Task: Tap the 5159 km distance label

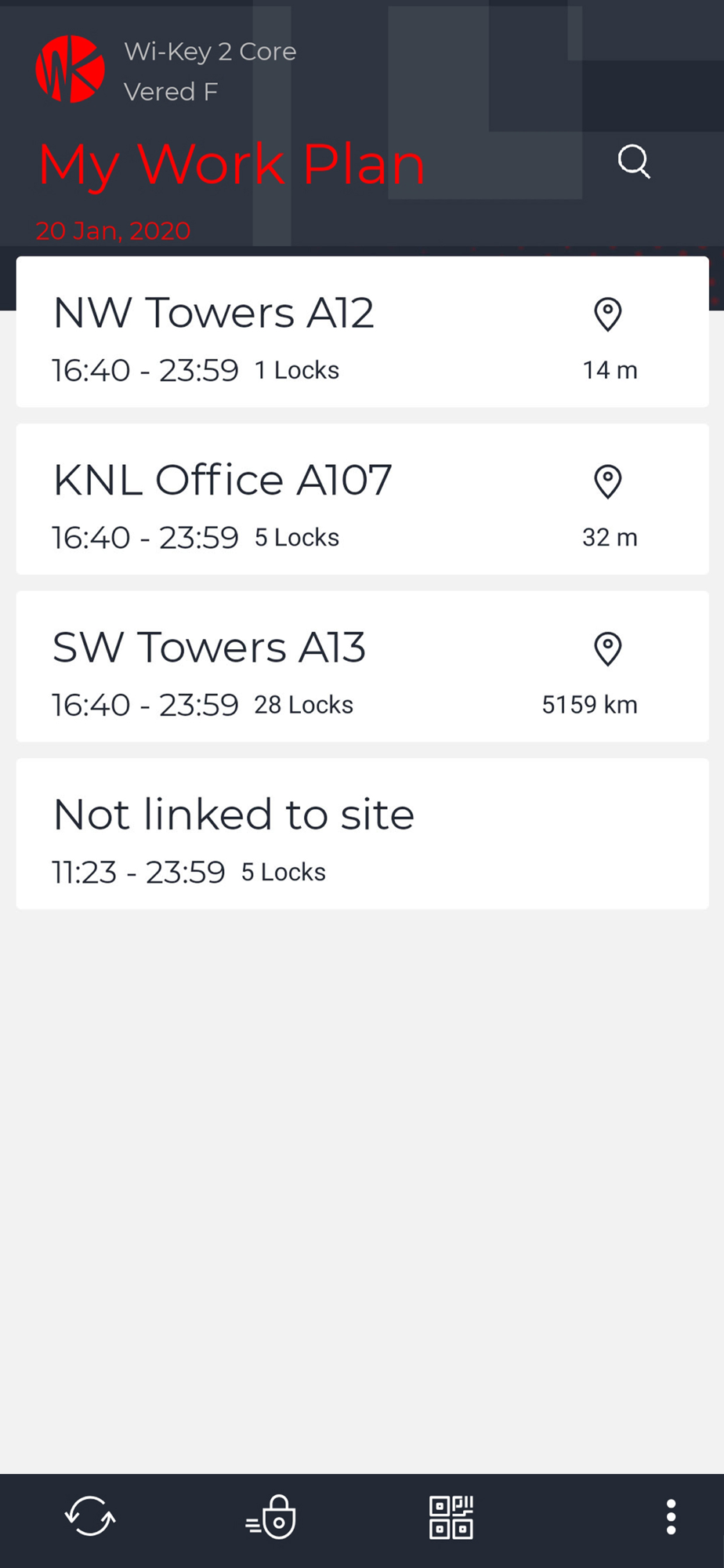Action: (589, 705)
